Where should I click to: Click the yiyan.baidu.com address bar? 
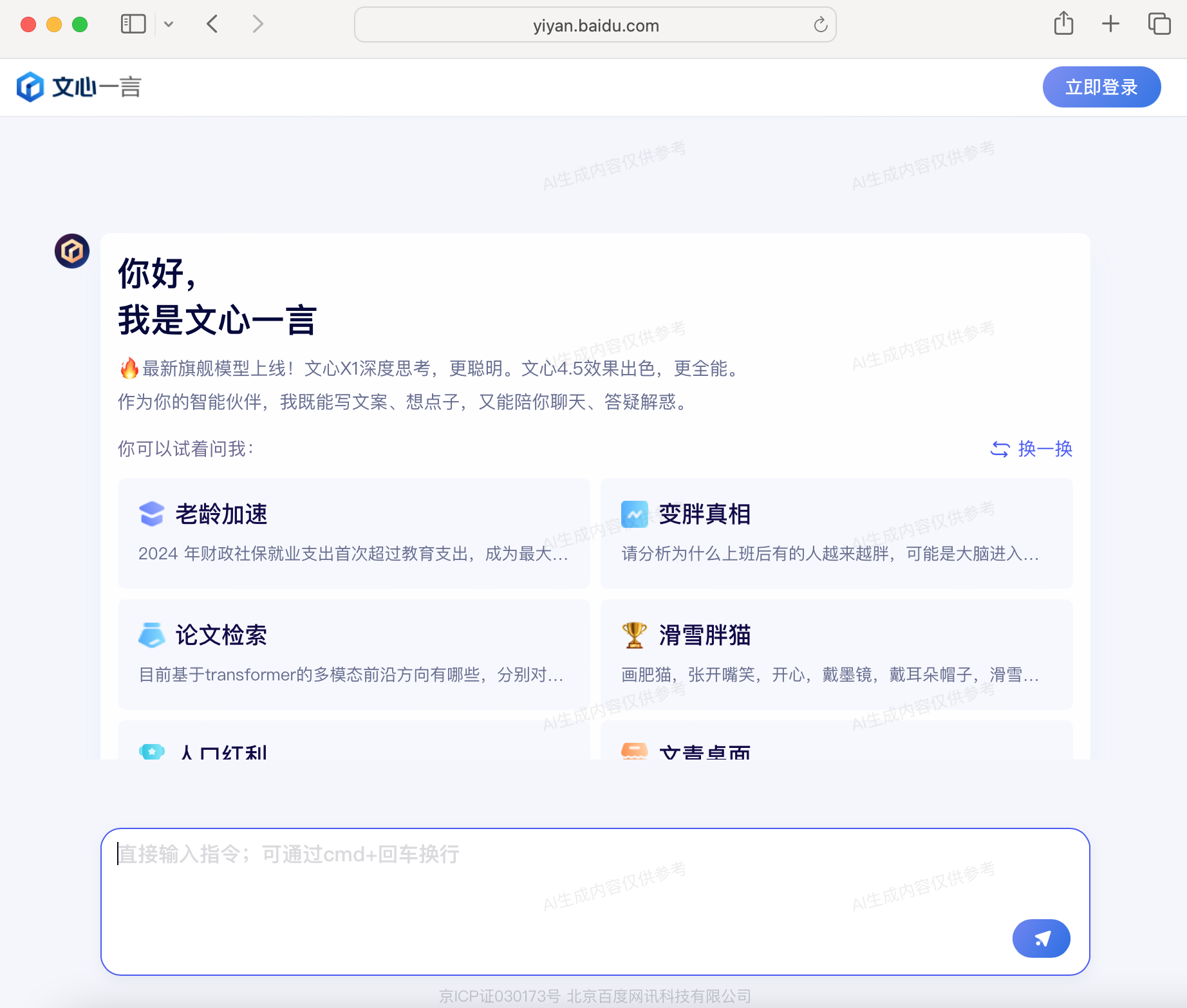click(595, 25)
